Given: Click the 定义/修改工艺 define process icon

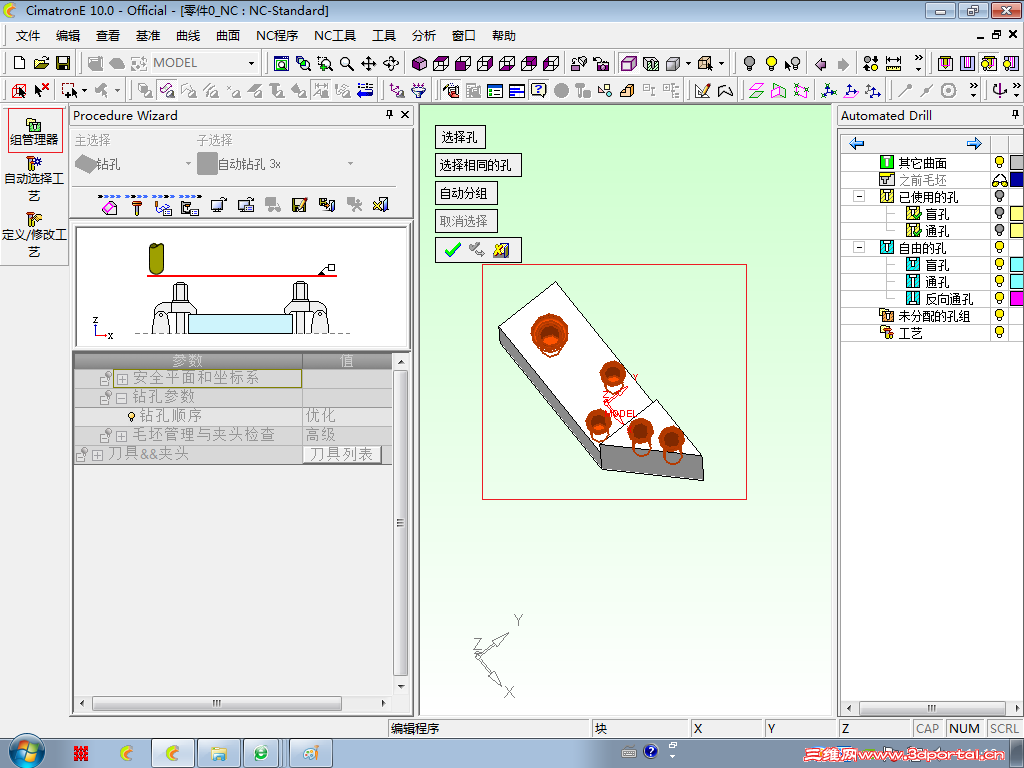Looking at the screenshot, I should [34, 235].
